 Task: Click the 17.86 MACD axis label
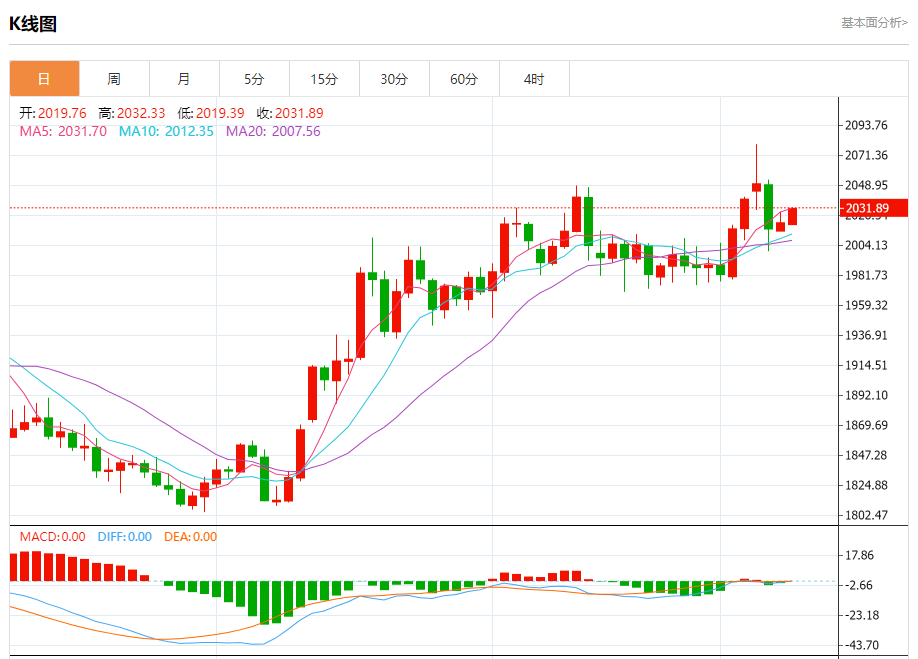click(859, 555)
